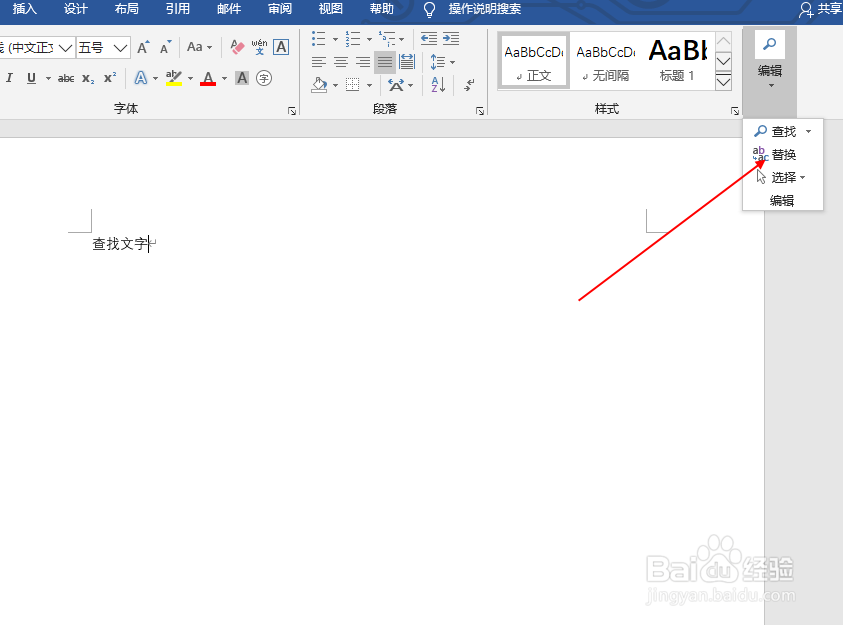Apply paragraph shading paint bucket
Image resolution: width=843 pixels, height=625 pixels.
pos(319,85)
